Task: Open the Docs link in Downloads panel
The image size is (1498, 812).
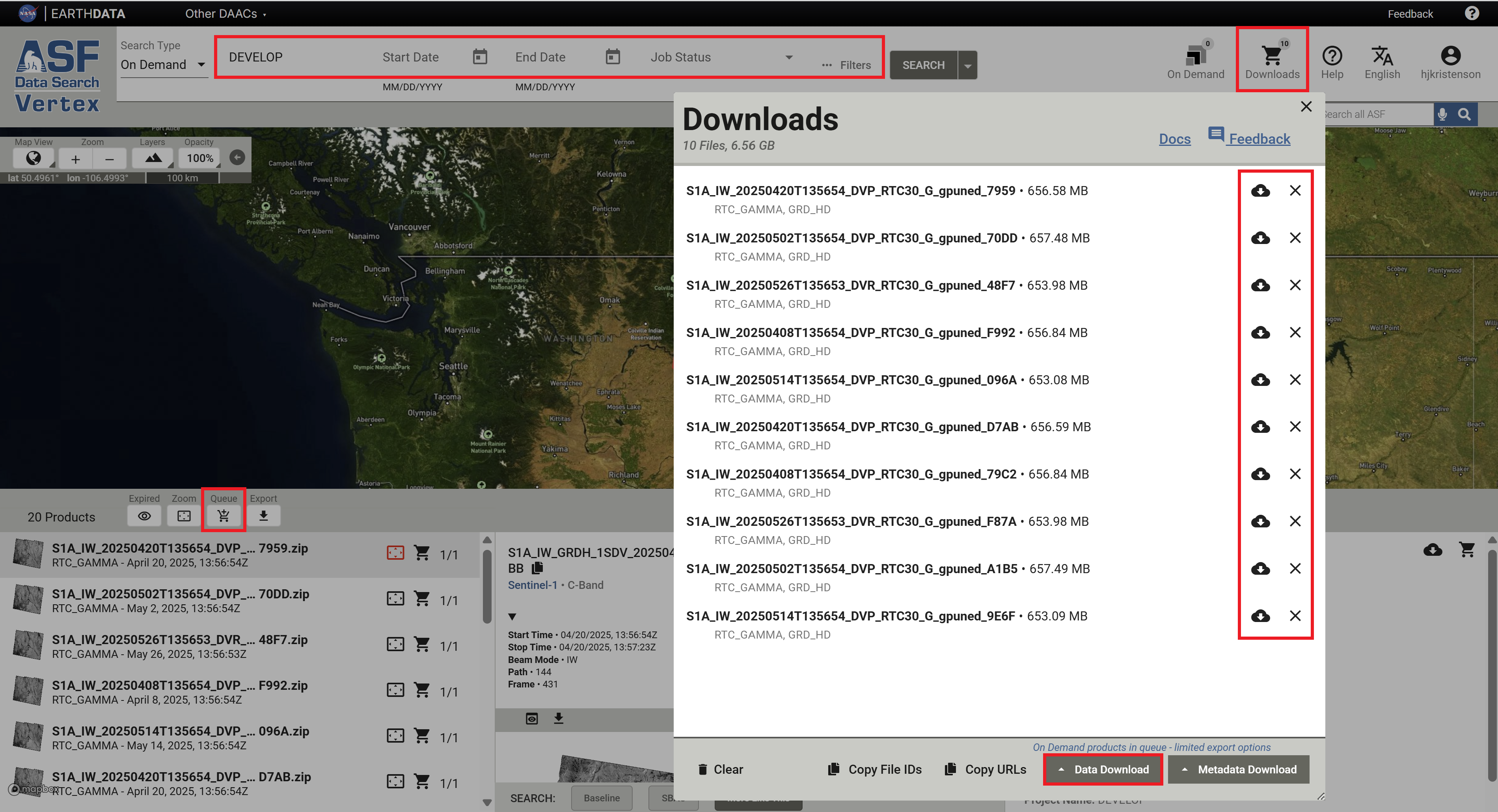Action: tap(1175, 139)
